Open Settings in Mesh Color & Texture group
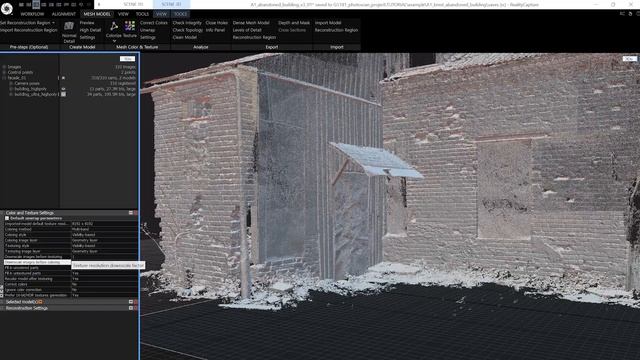The image size is (640, 360). [148, 37]
